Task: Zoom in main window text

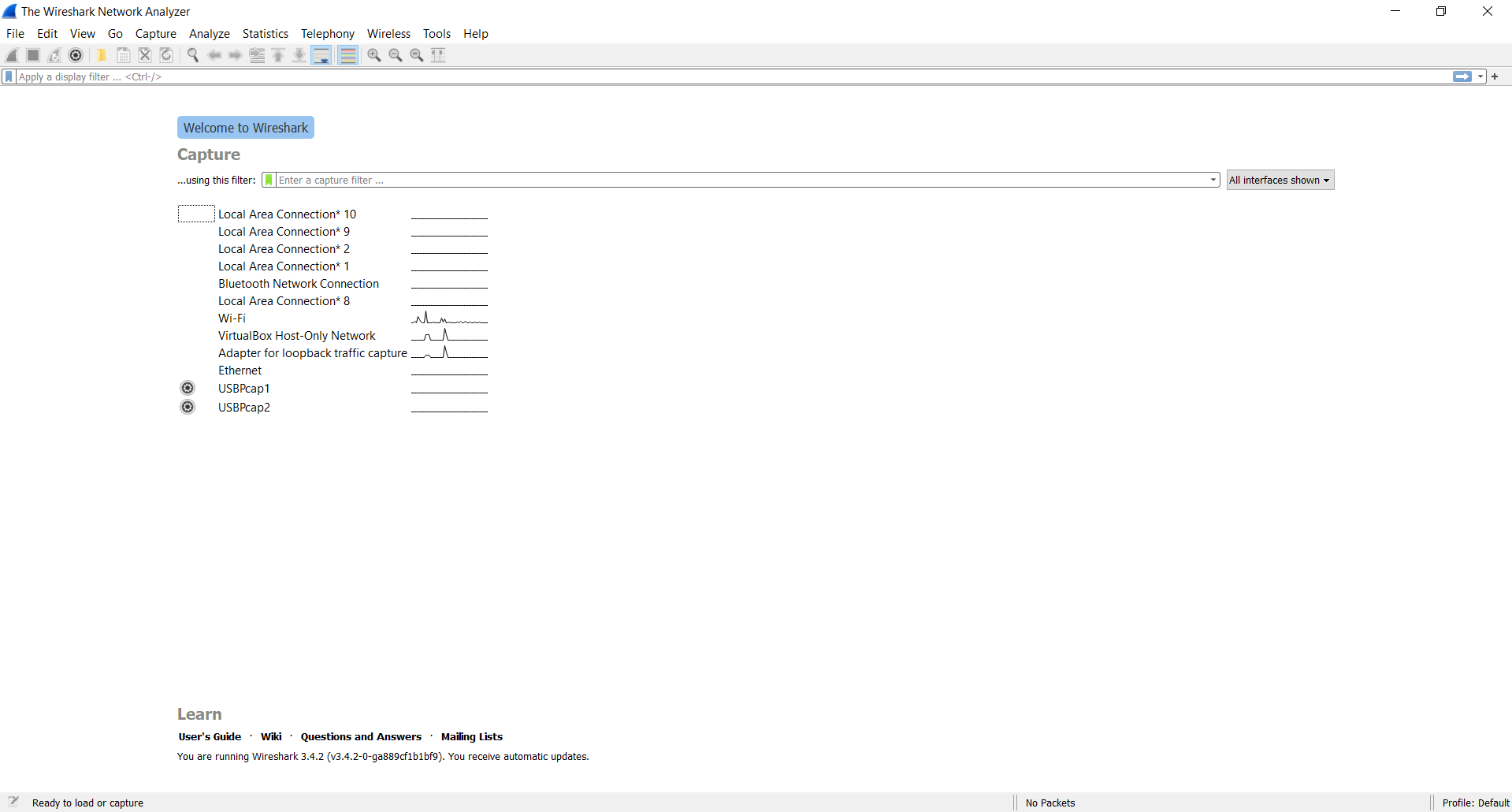Action: tap(374, 55)
